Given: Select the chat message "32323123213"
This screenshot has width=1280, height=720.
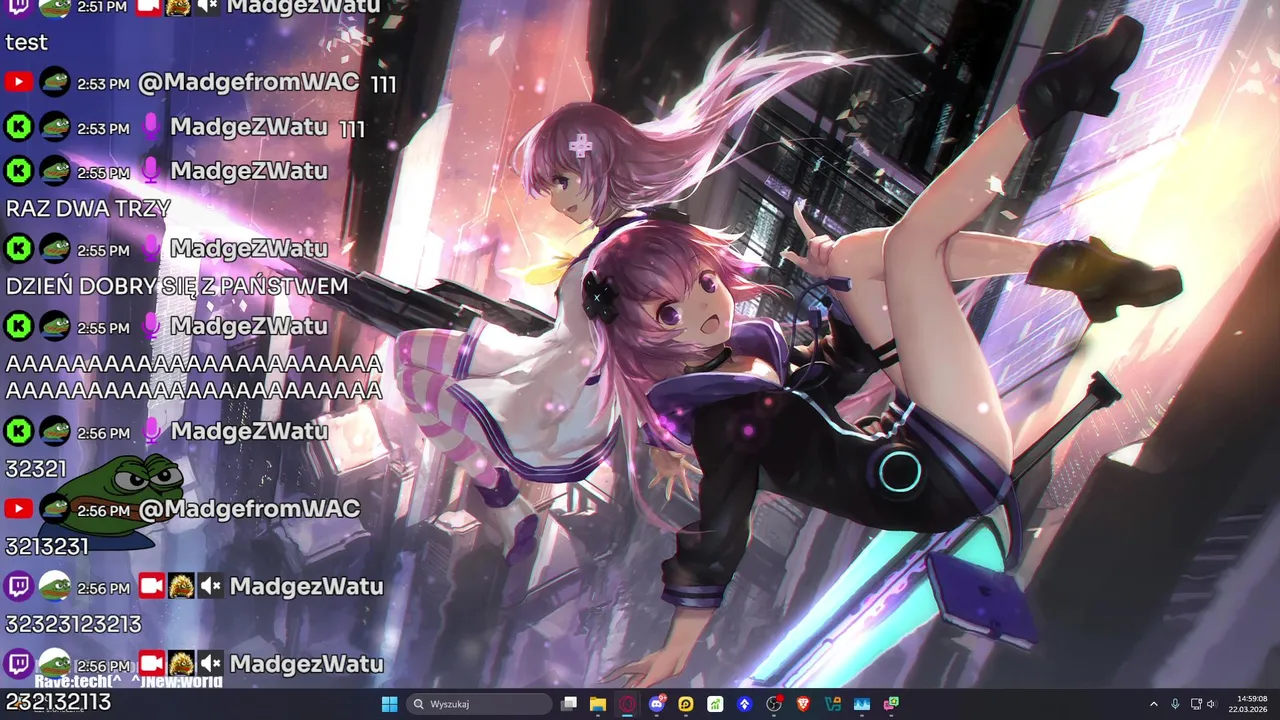Looking at the screenshot, I should click(x=74, y=624).
